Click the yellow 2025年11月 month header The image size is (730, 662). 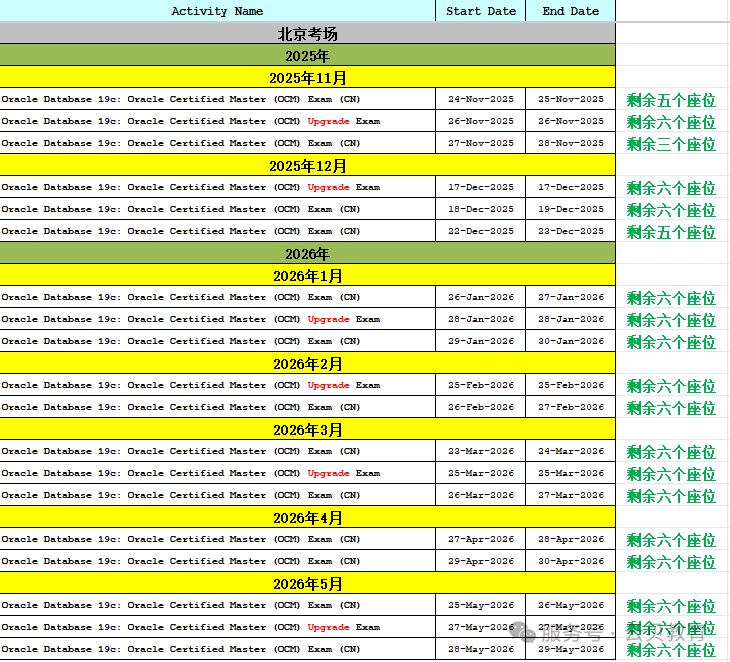[307, 77]
